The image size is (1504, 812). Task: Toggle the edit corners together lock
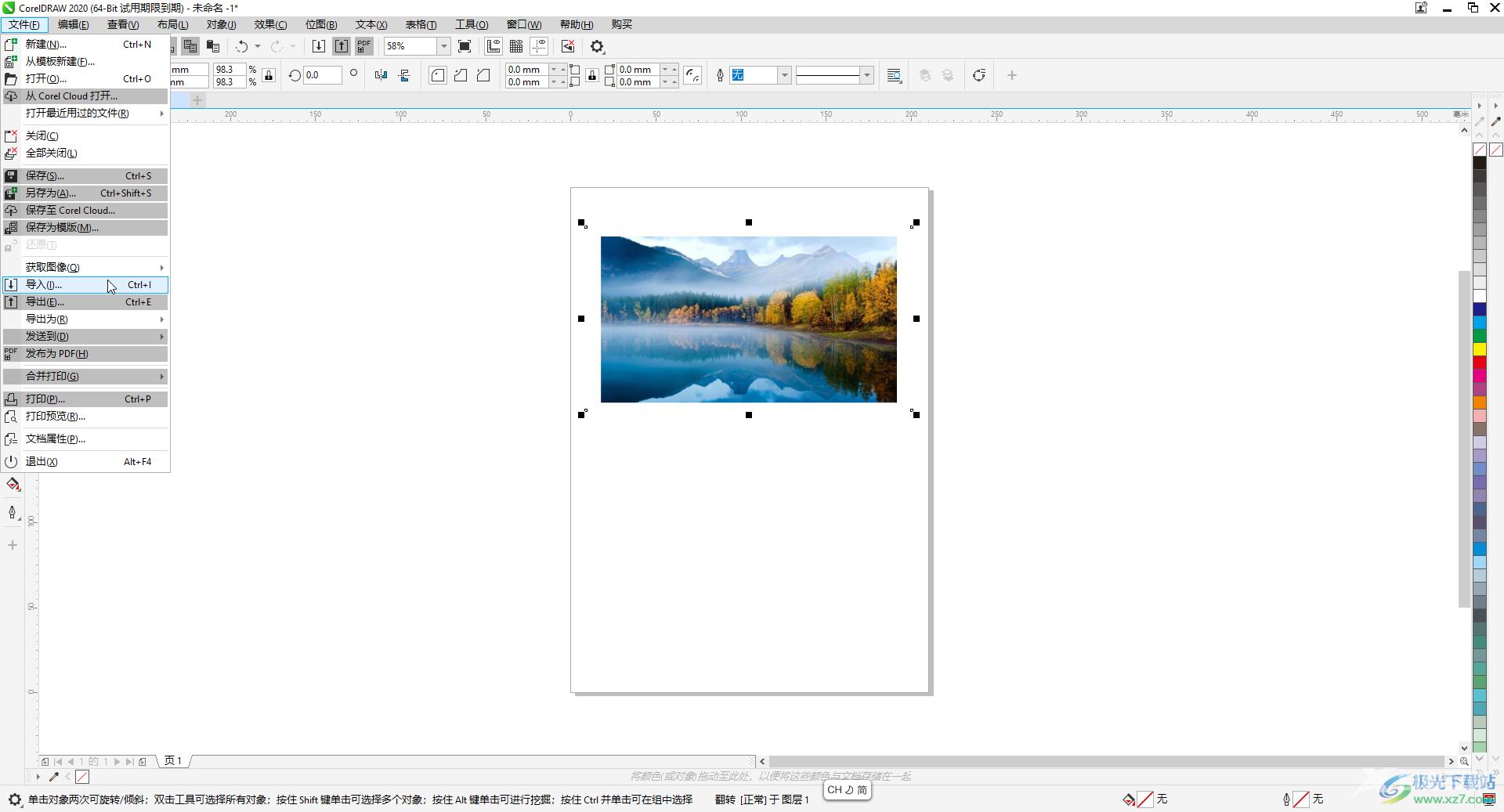coord(592,75)
